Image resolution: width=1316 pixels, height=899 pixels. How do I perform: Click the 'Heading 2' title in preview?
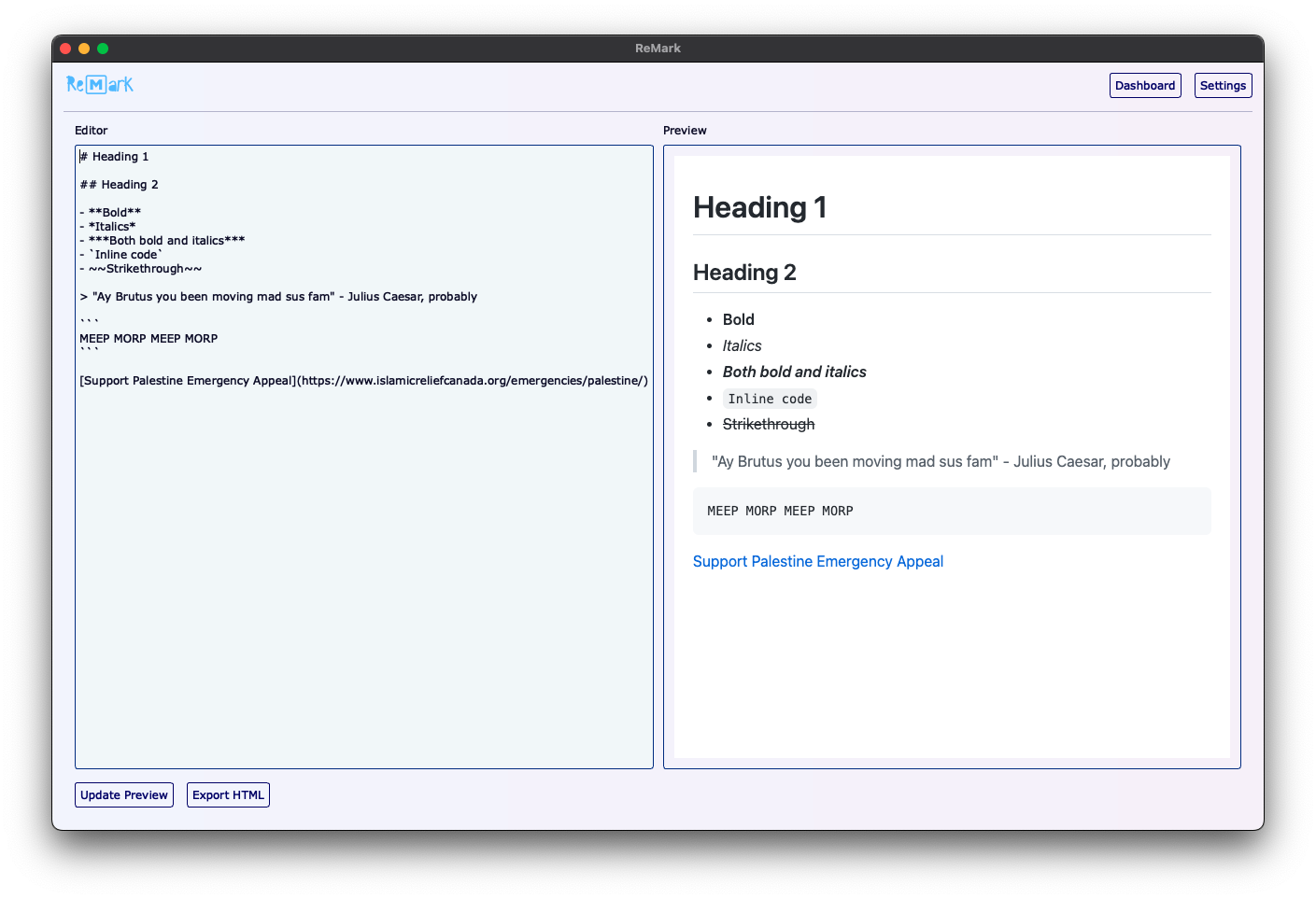(744, 273)
